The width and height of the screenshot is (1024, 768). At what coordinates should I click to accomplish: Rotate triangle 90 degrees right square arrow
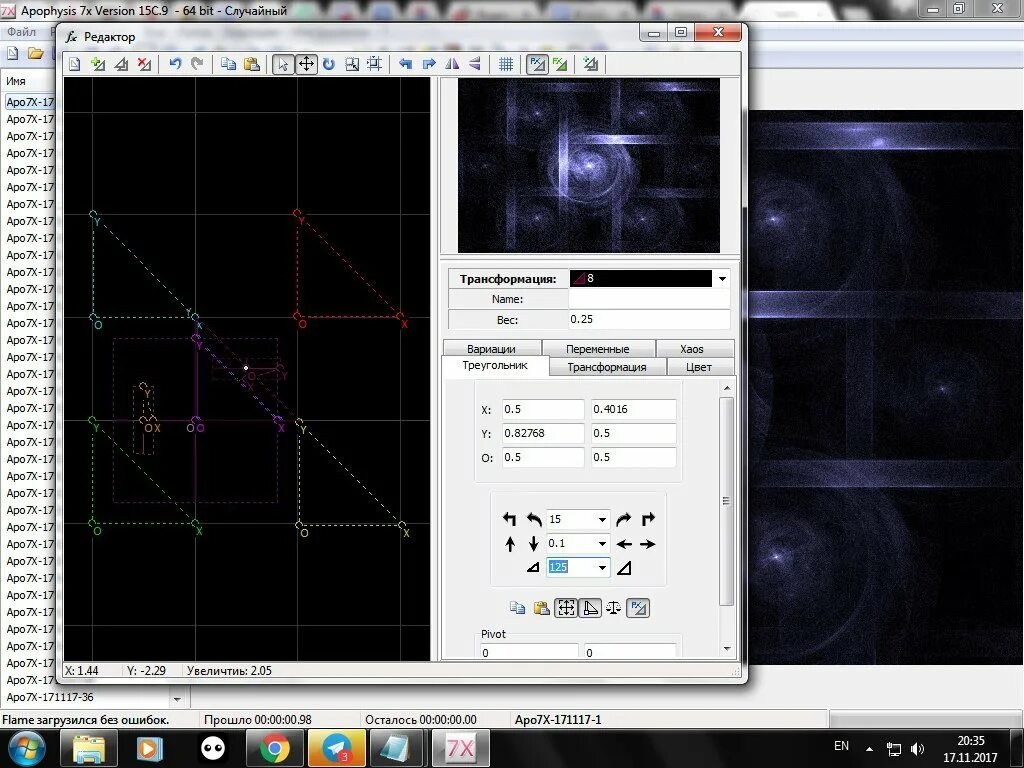pos(648,519)
